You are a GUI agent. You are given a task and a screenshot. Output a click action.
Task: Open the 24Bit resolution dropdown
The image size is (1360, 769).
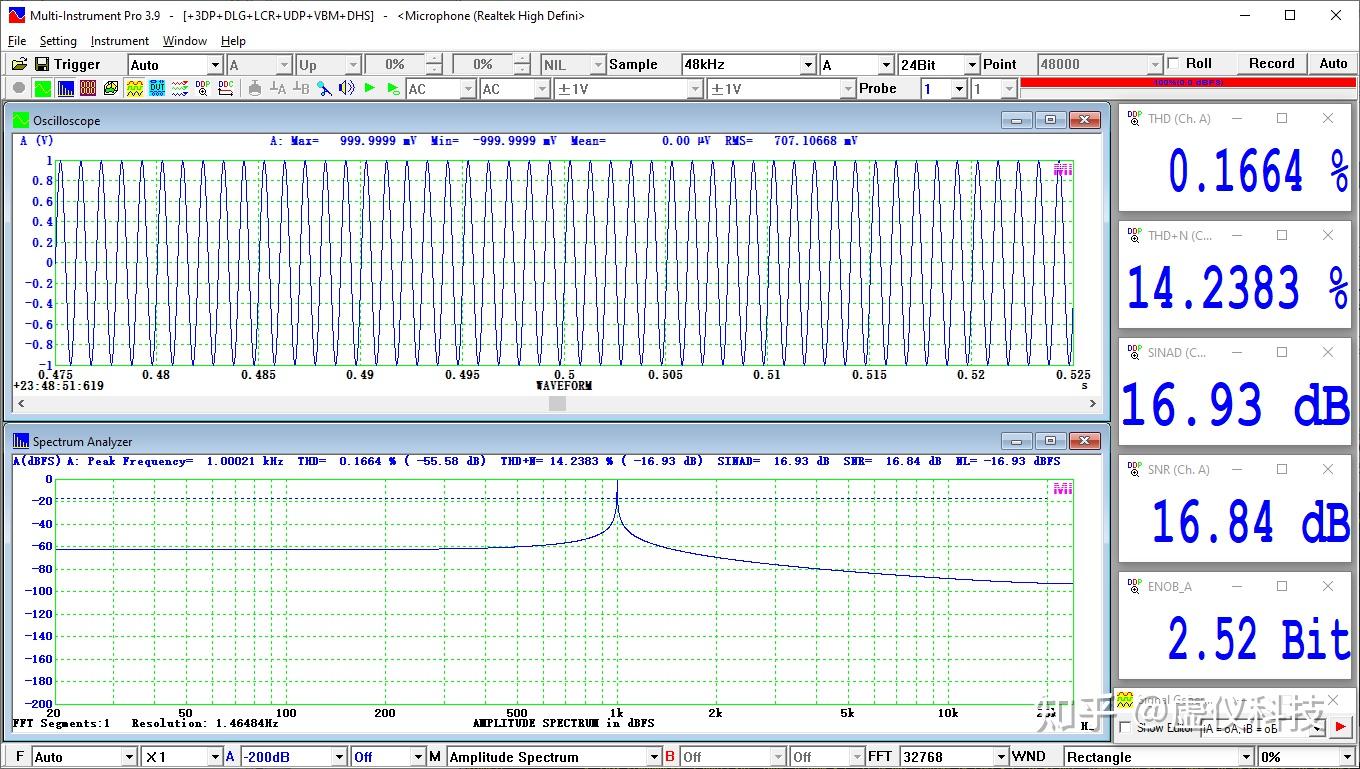click(x=971, y=64)
